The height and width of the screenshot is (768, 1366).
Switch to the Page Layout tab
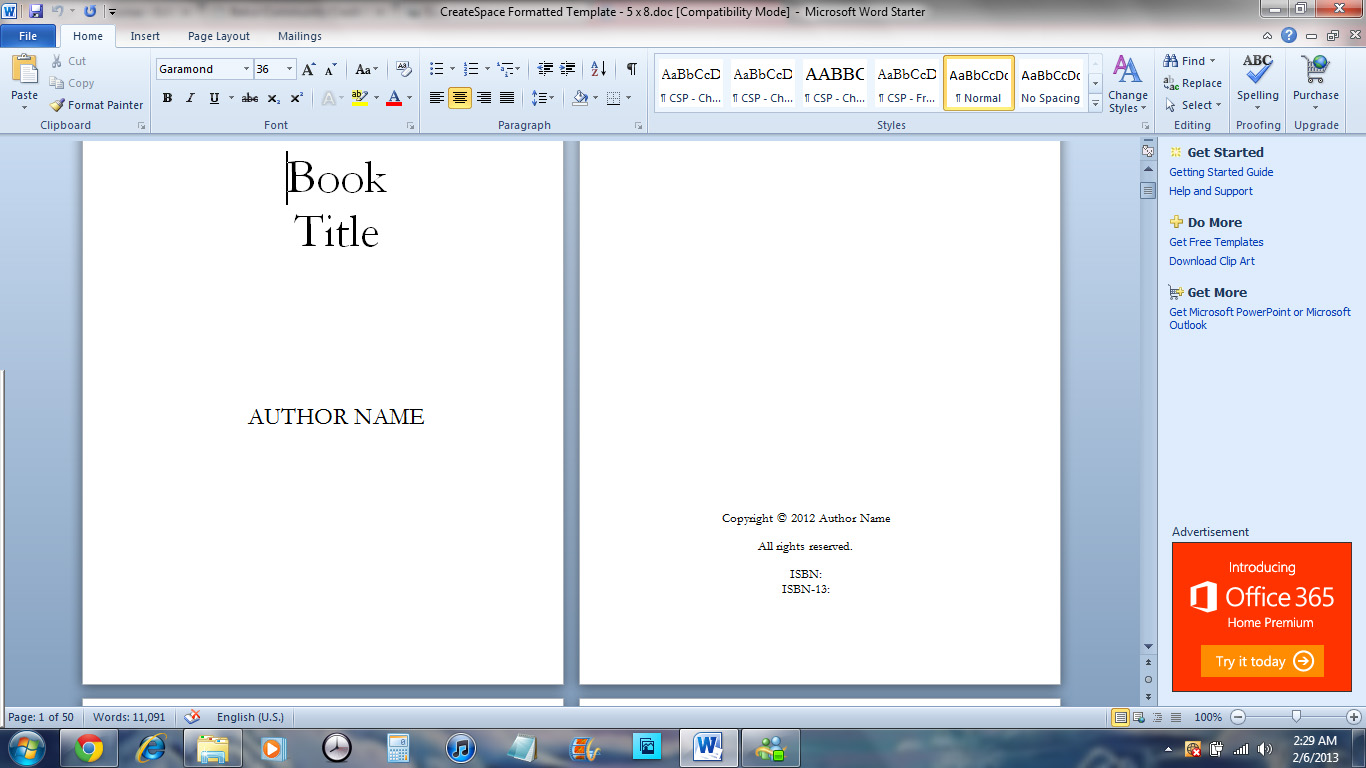[219, 36]
